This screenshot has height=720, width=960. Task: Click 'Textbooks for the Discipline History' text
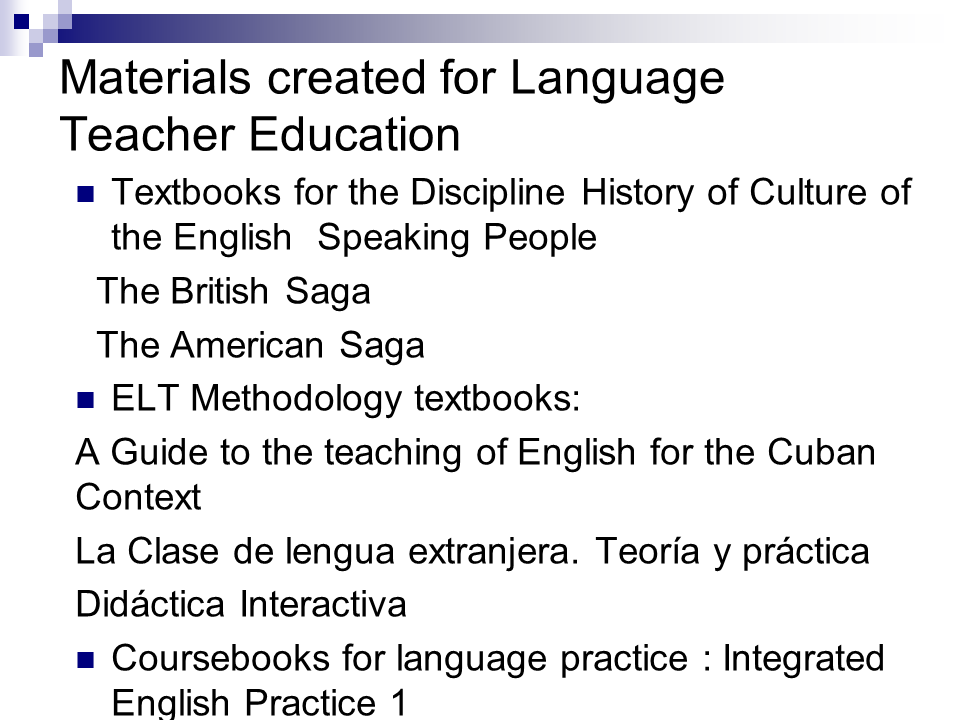(403, 192)
